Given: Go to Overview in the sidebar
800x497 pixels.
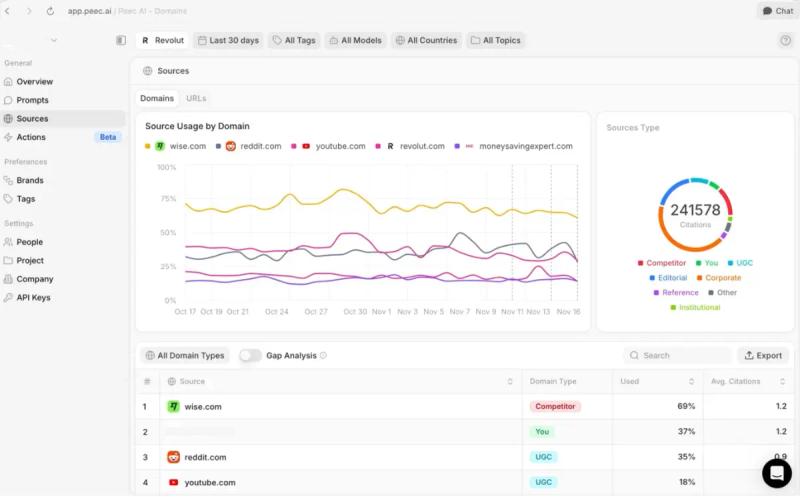Looking at the screenshot, I should click(x=62, y=82).
